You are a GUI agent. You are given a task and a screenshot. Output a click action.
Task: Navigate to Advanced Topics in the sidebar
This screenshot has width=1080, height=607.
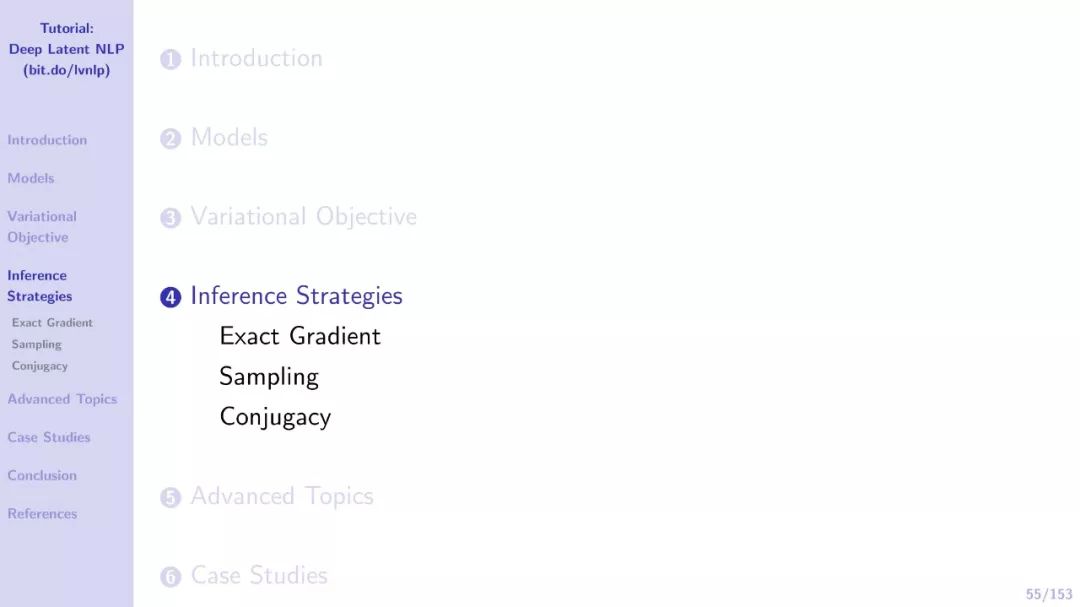[x=62, y=399]
